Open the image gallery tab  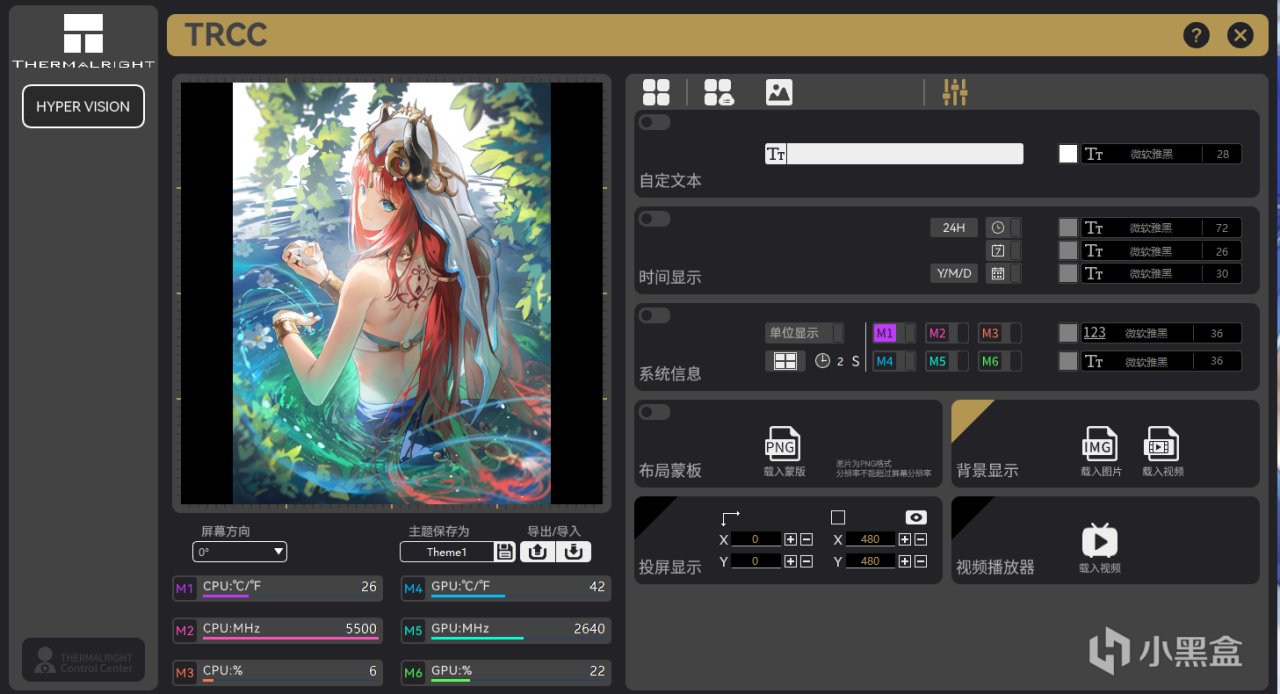(779, 92)
